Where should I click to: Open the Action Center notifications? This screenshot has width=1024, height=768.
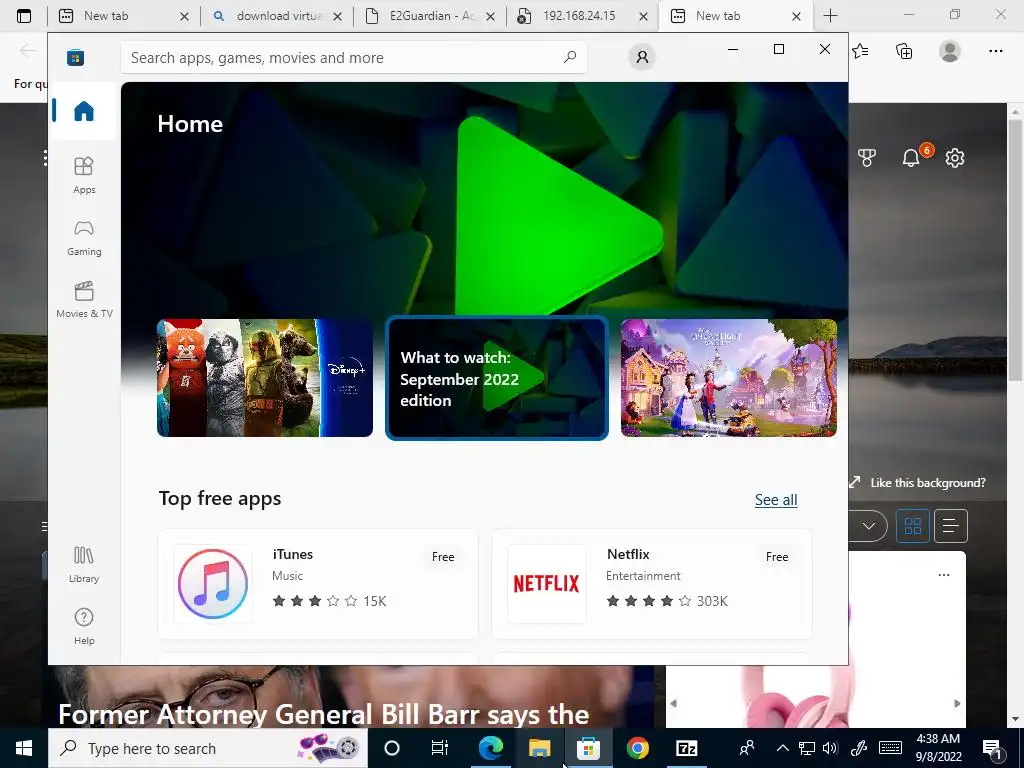coord(992,748)
